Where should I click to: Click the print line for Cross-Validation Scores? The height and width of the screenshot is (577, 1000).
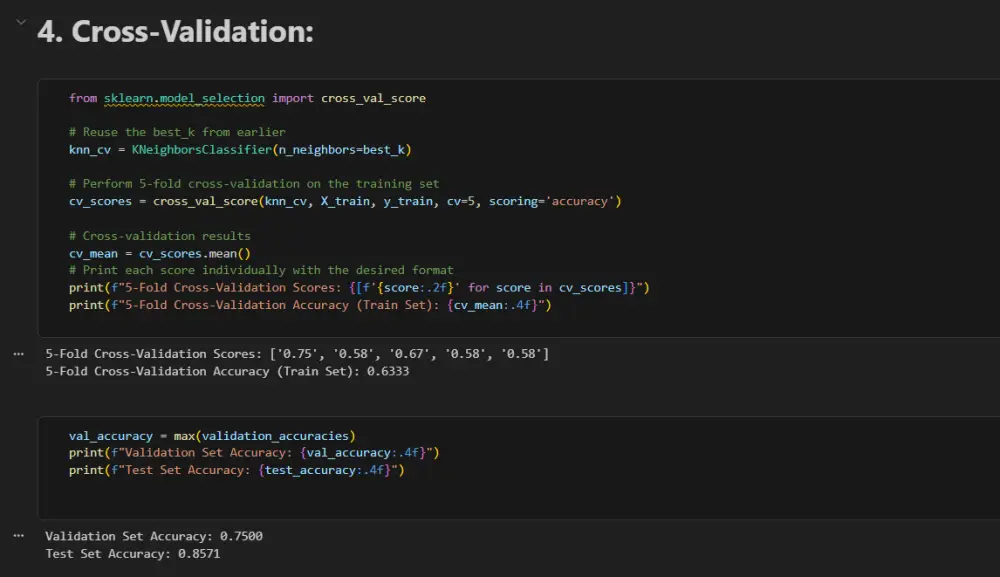[x=359, y=288]
